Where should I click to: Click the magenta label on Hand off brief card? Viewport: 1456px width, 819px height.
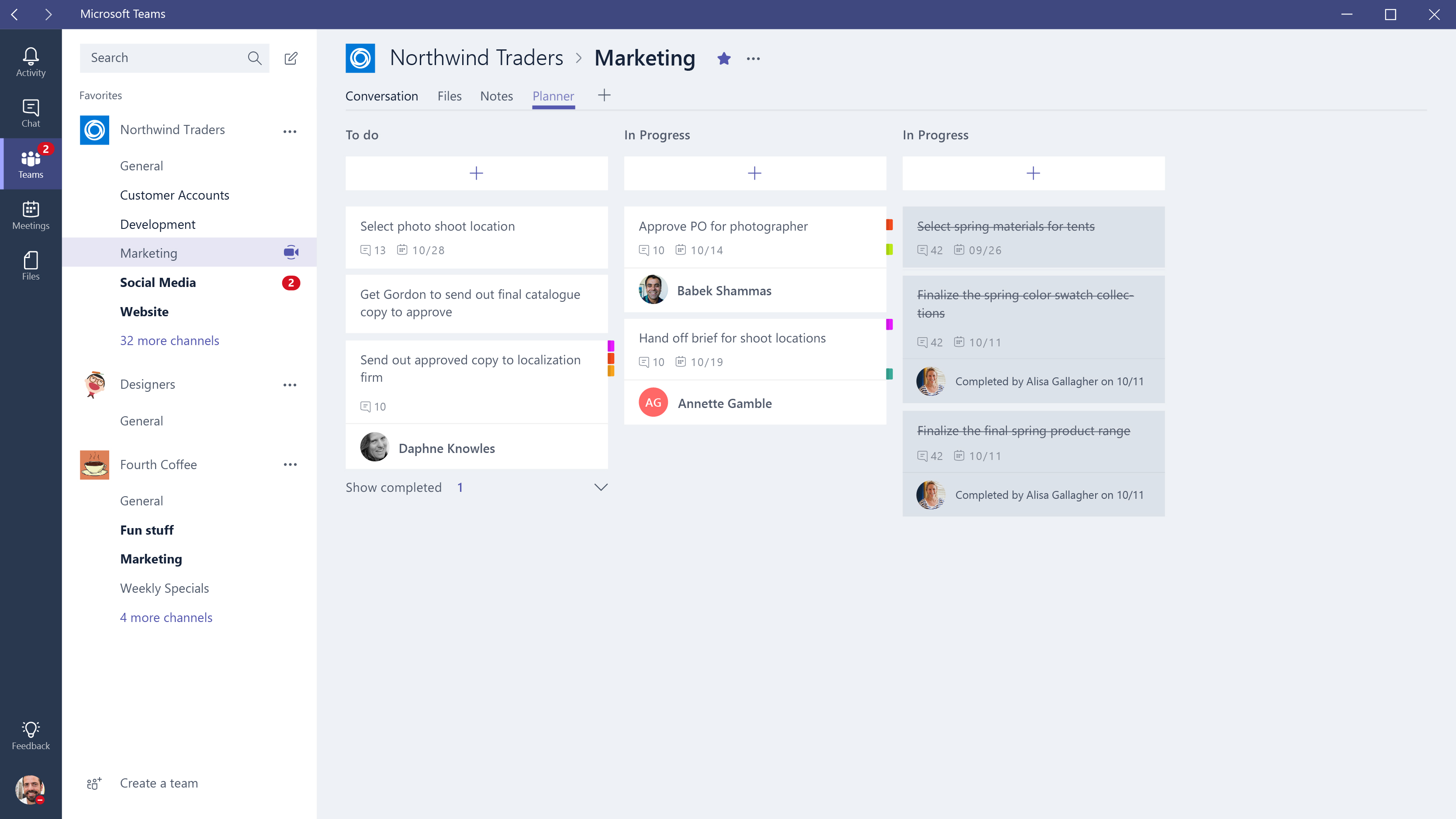[x=889, y=325]
